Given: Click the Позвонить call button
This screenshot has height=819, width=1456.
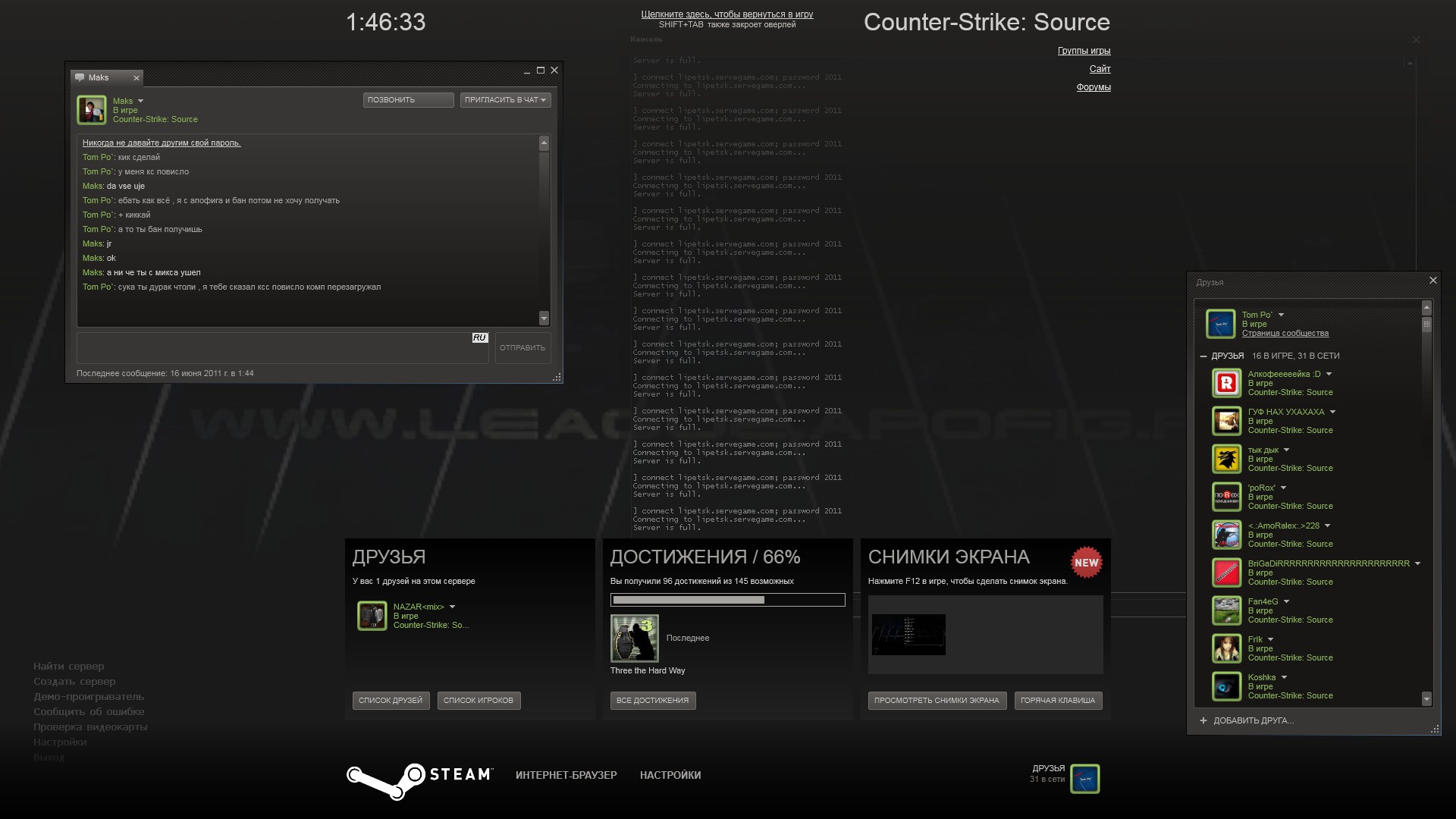Looking at the screenshot, I should 409,100.
